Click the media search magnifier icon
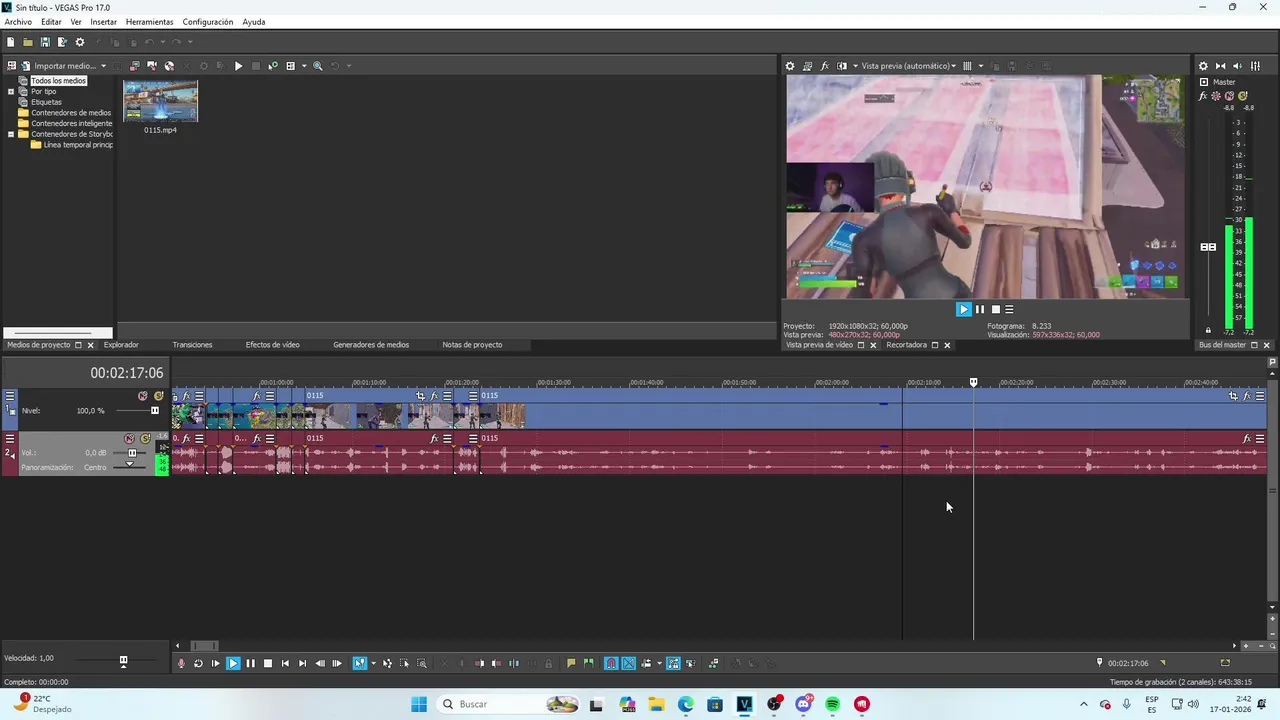Viewport: 1280px width, 720px height. [318, 66]
